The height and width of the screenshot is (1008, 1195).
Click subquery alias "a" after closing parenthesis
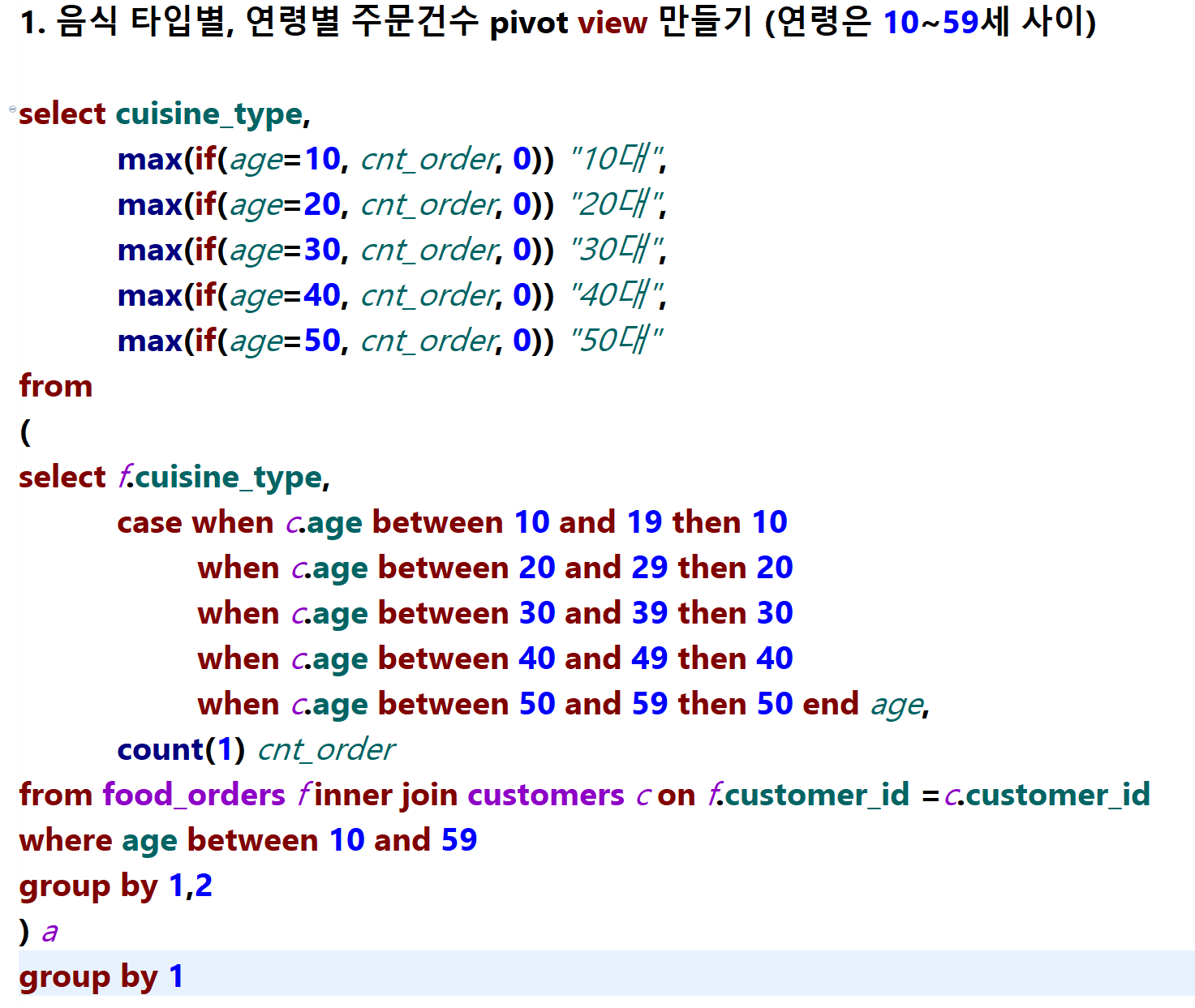pos(49,932)
